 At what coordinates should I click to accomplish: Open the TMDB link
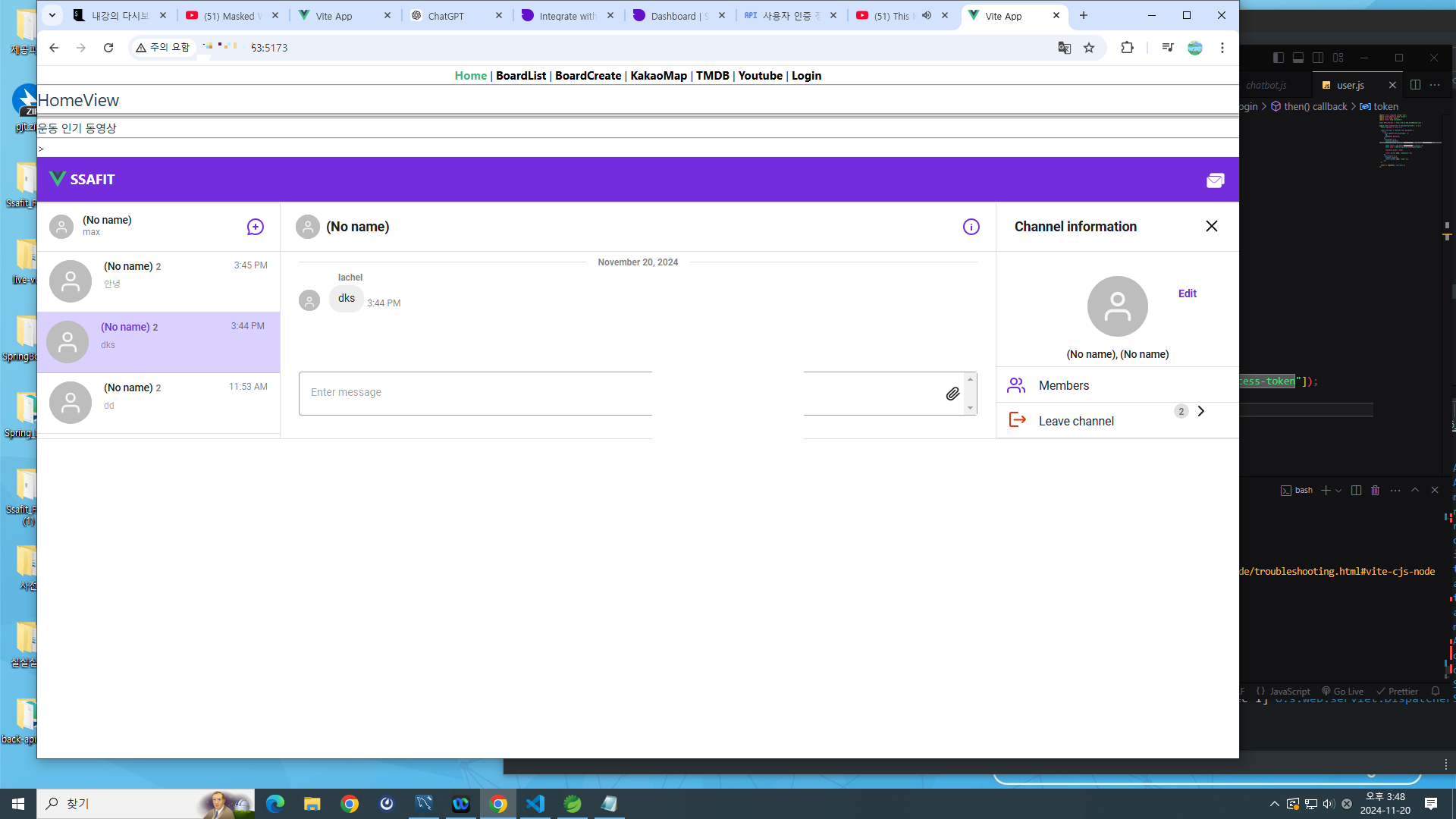tap(713, 76)
